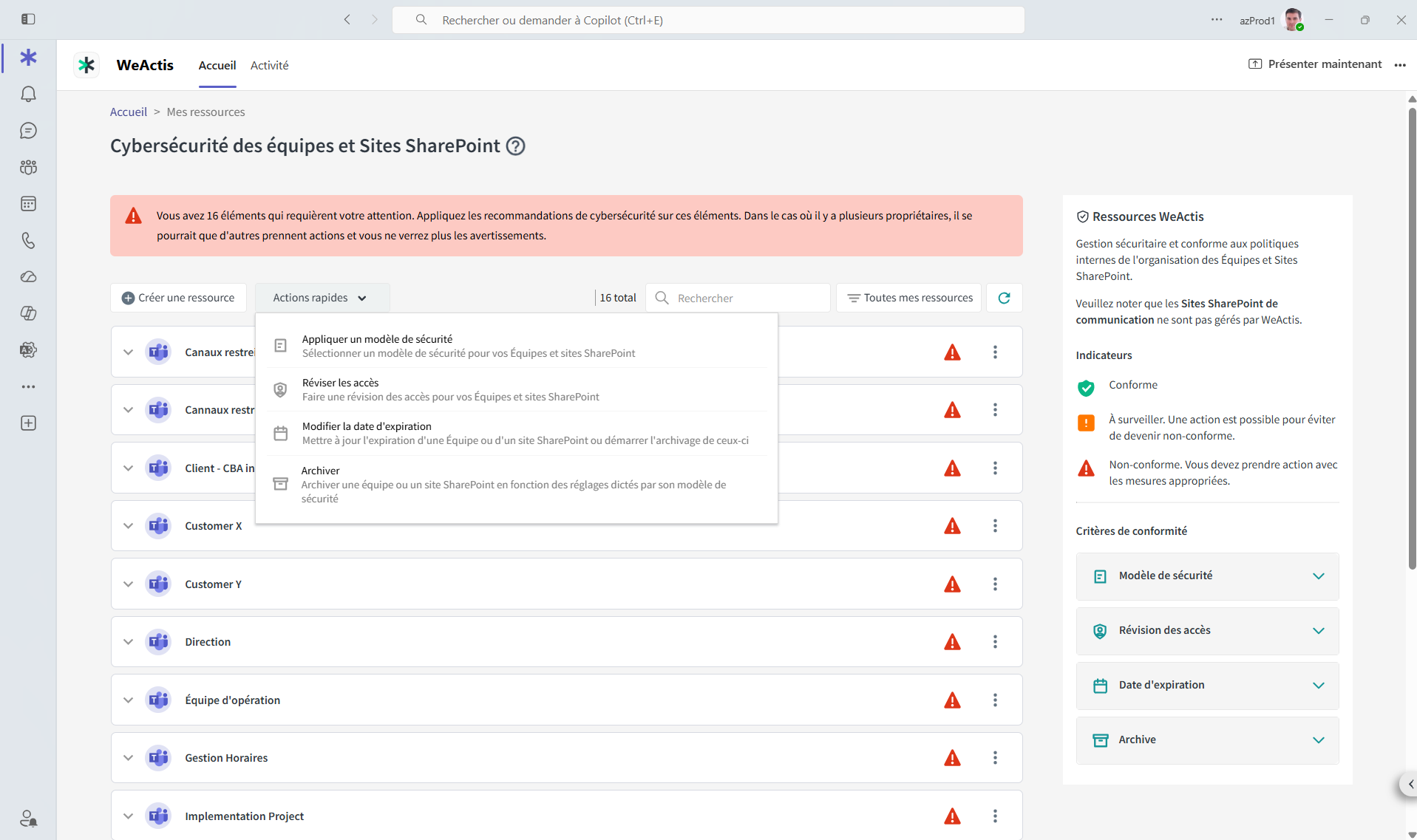Click Créer une ressource button

[178, 298]
